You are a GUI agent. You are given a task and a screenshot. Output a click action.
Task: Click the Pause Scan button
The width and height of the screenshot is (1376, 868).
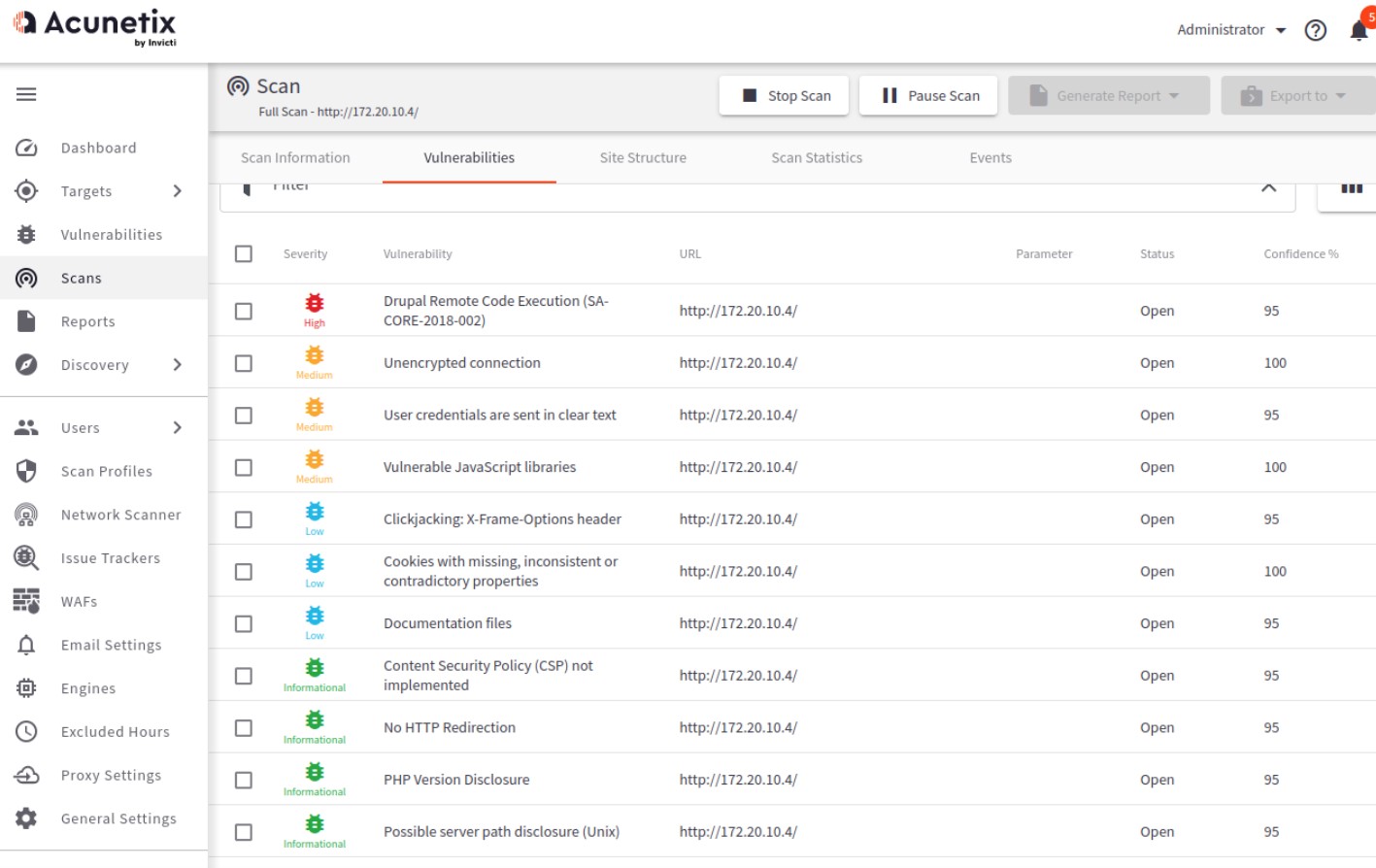(x=928, y=96)
